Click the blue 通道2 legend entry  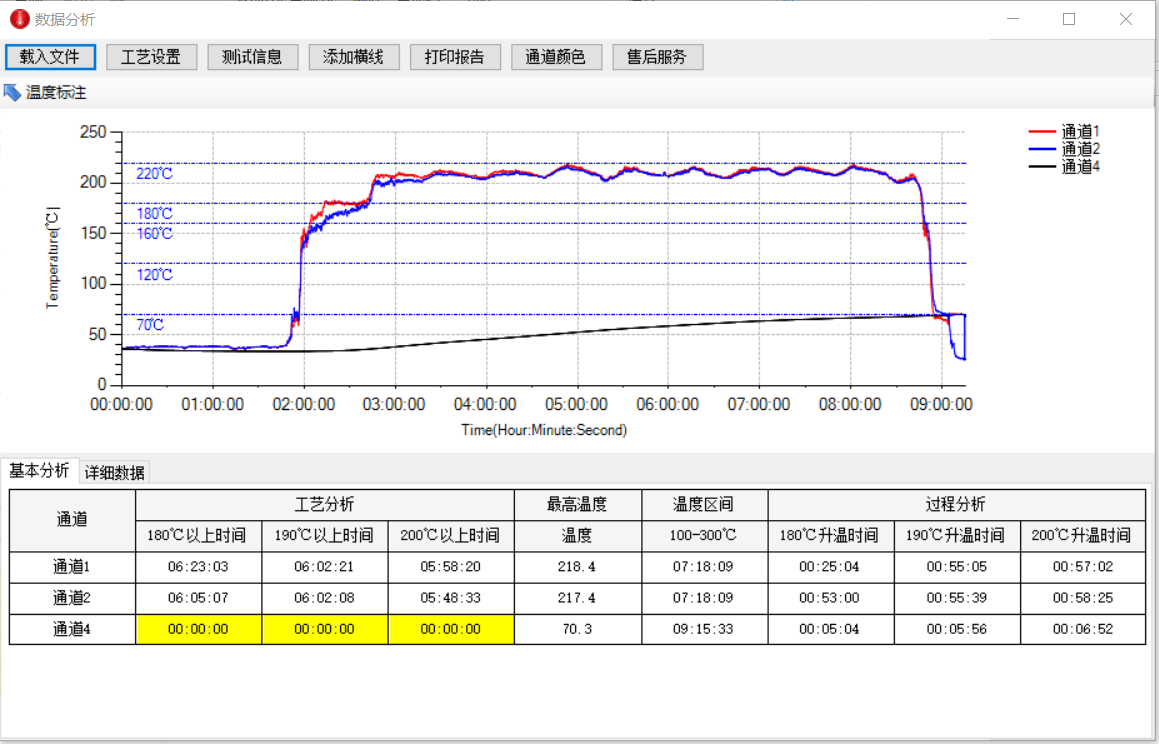click(x=1065, y=149)
